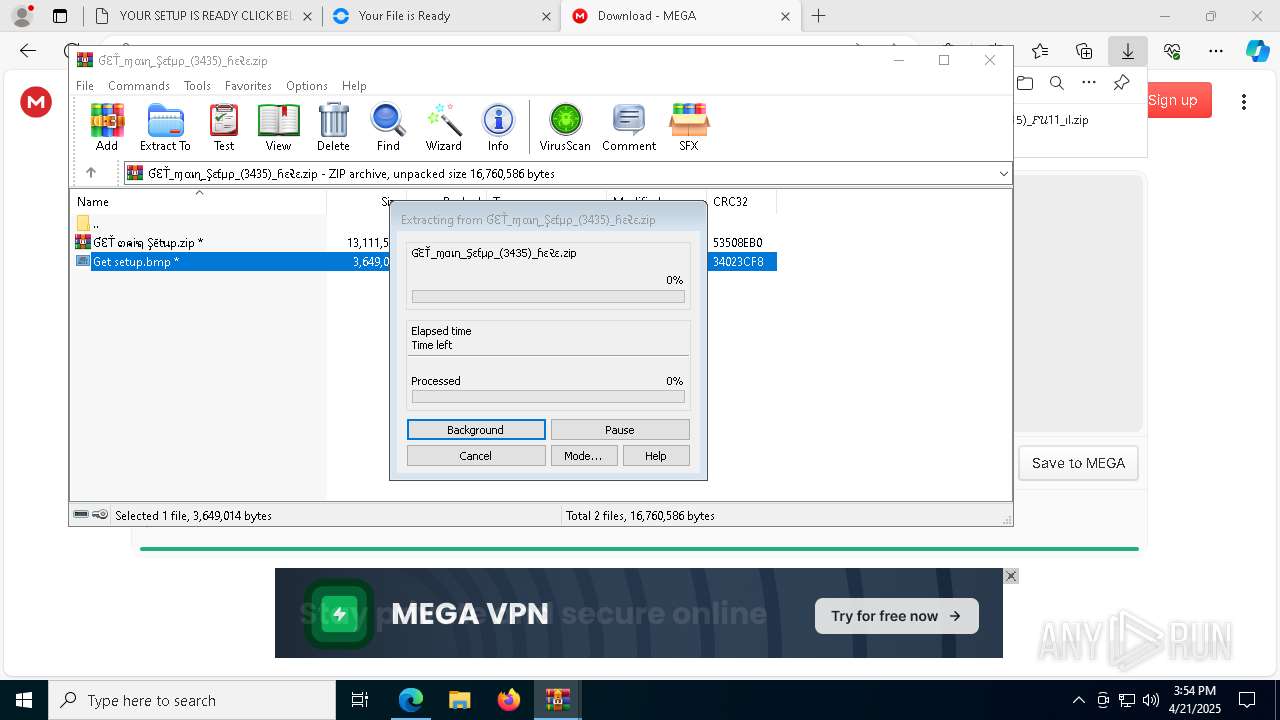Switch to the Your File is Ready tab
The image size is (1280, 720).
(440, 16)
